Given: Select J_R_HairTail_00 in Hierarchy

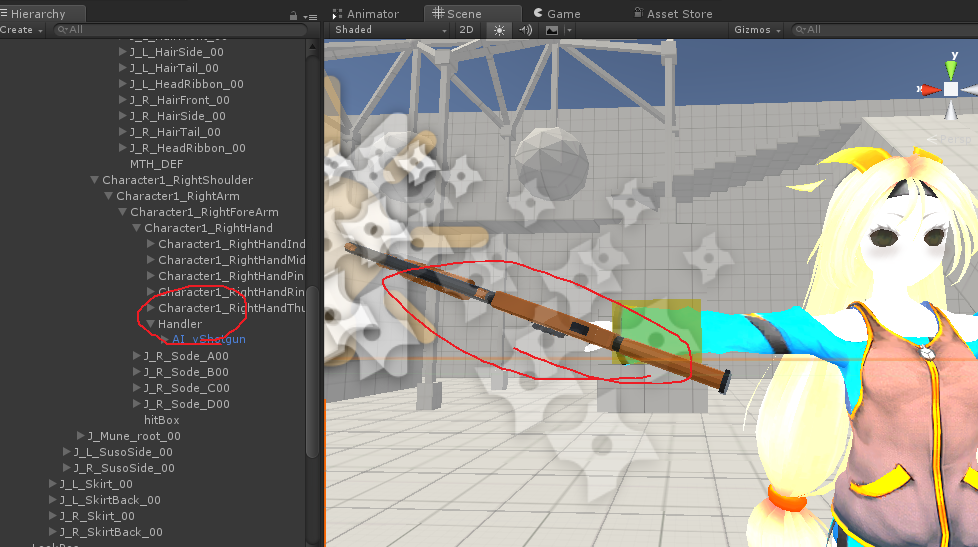Looking at the screenshot, I should 175,132.
